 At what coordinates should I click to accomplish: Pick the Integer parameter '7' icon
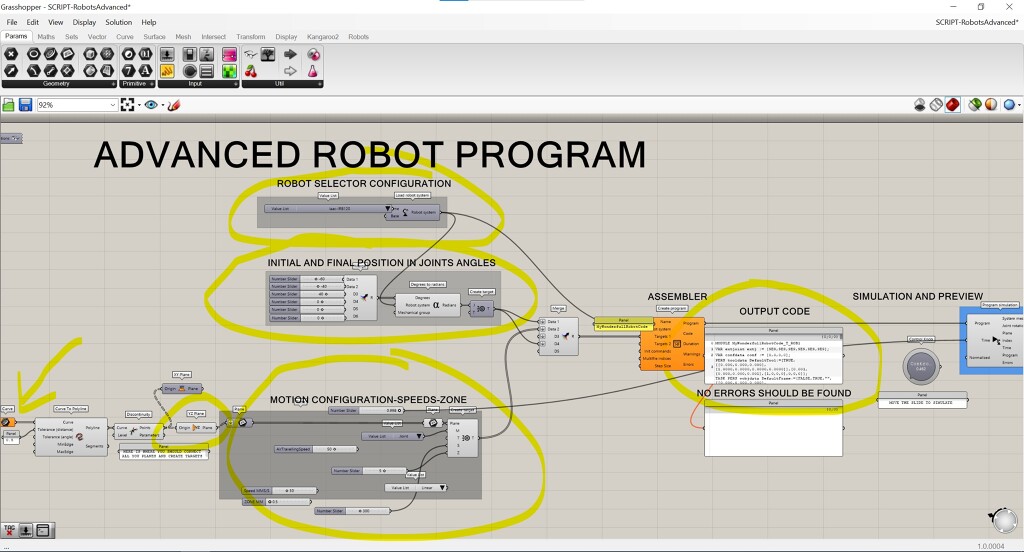coord(129,71)
